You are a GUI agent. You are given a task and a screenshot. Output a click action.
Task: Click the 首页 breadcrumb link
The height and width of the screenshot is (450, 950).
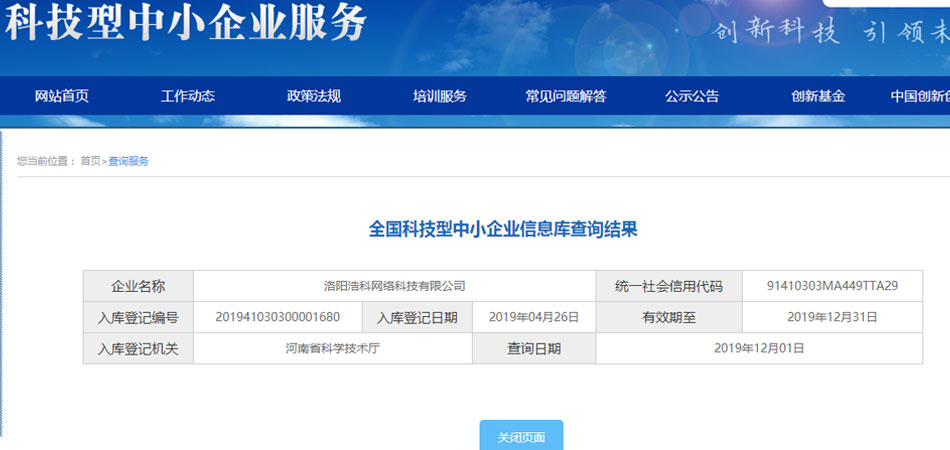click(90, 161)
